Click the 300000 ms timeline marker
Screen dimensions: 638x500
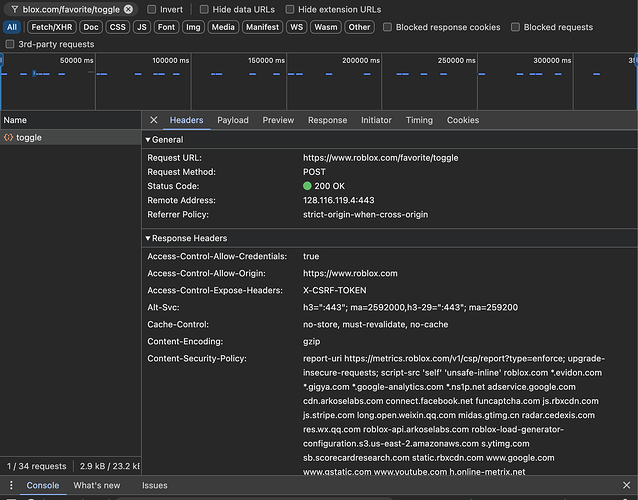point(552,60)
